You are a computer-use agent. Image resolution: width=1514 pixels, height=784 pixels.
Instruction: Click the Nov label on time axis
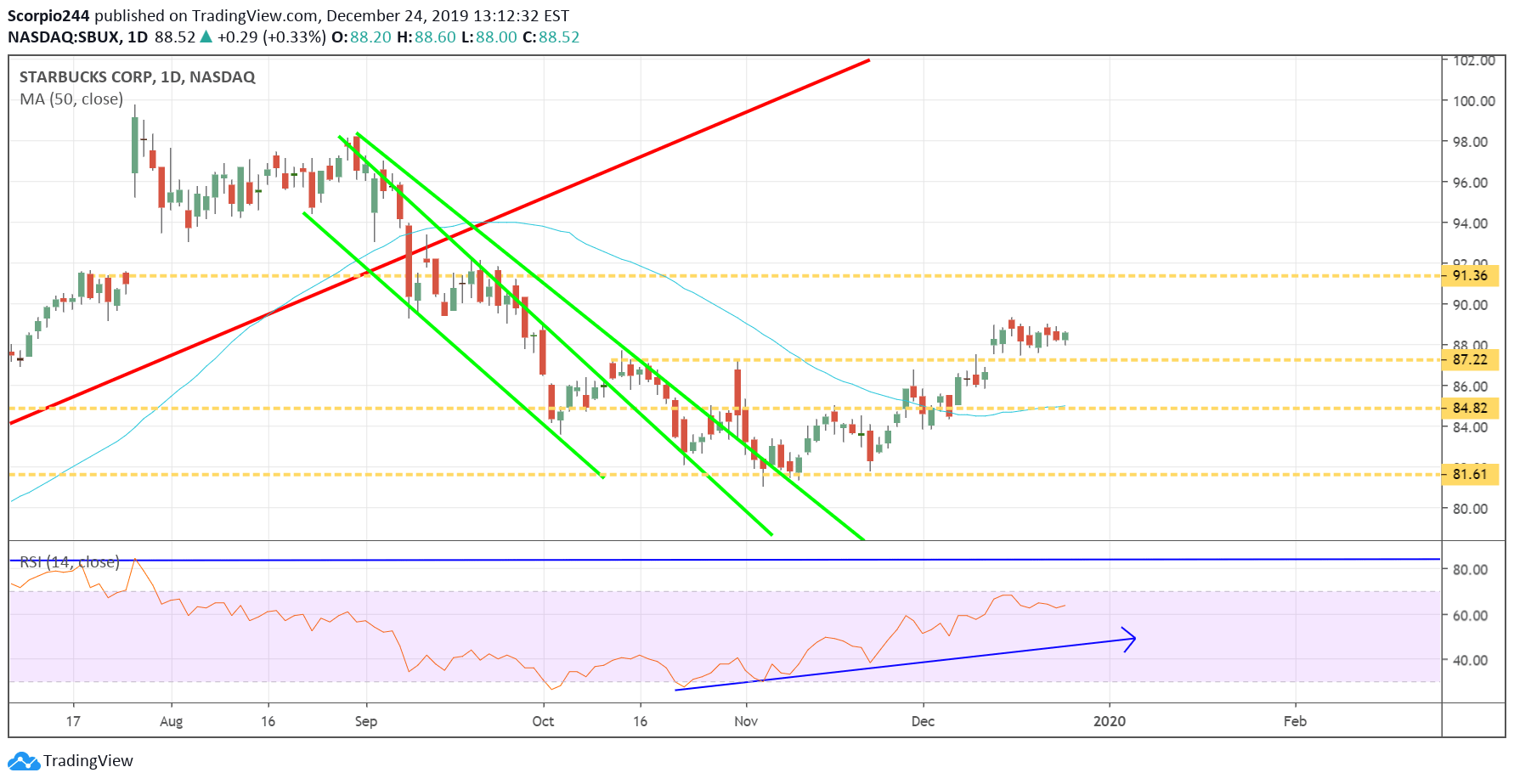point(746,721)
